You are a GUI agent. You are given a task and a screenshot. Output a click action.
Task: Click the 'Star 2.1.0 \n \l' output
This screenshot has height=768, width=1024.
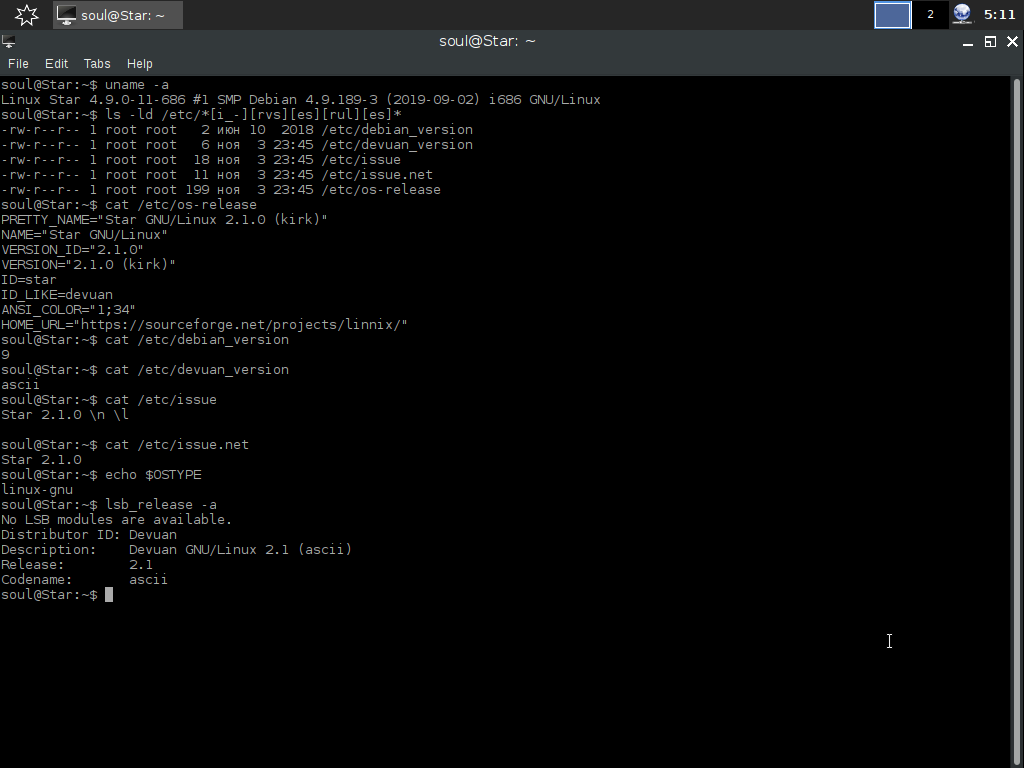(65, 415)
